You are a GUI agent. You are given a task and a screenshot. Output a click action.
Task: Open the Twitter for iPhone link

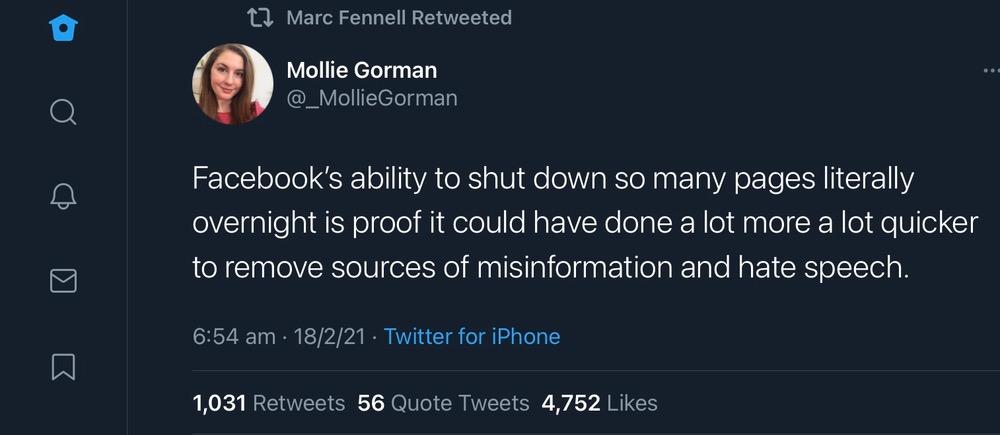[472, 336]
